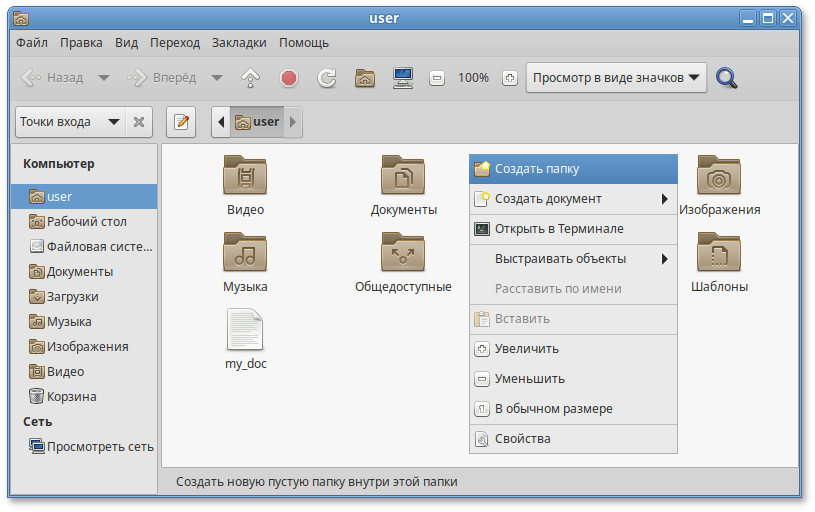Click the zoom out minus icon

pos(437,78)
